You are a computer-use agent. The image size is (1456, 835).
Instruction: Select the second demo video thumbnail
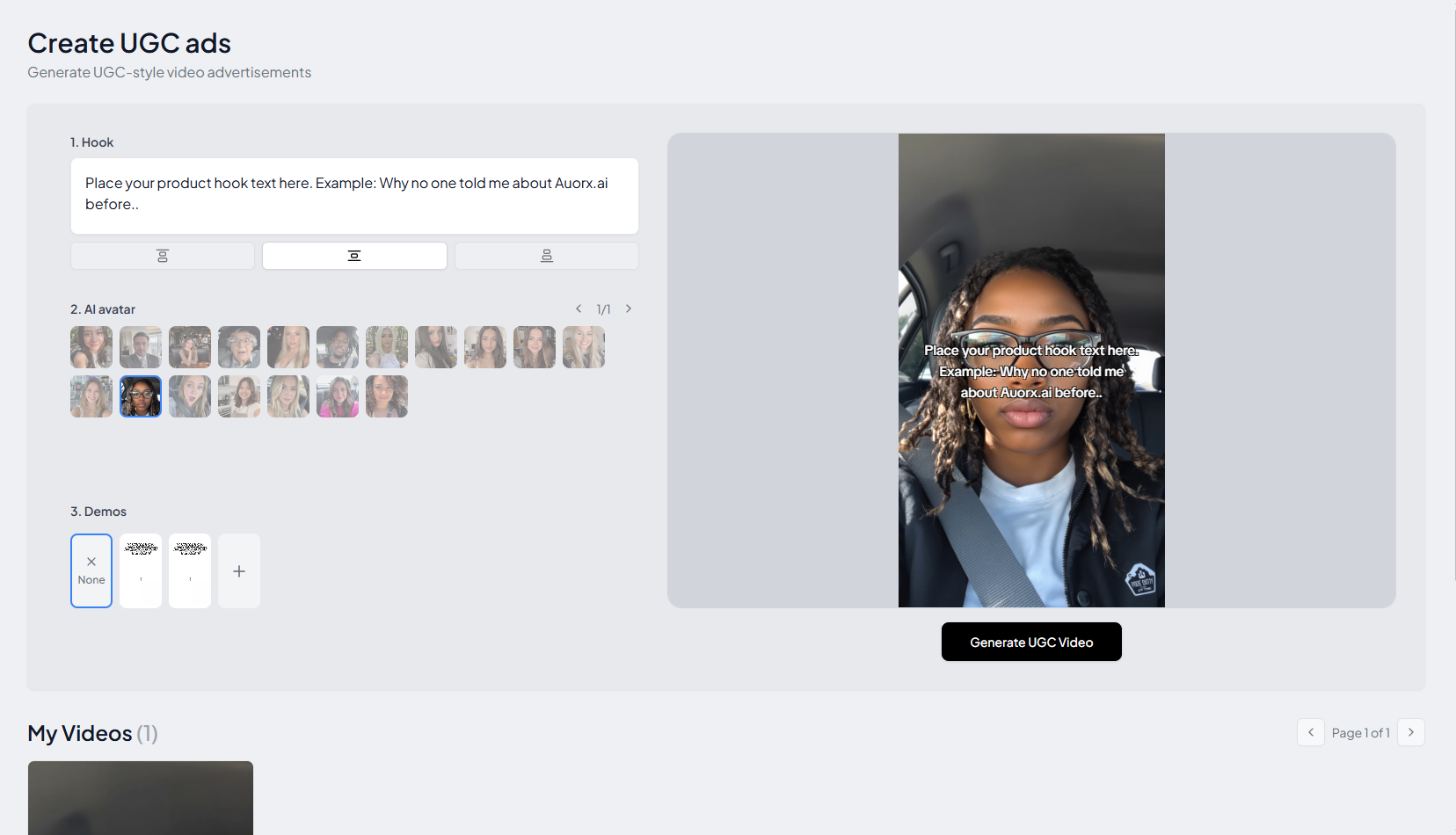coord(189,570)
